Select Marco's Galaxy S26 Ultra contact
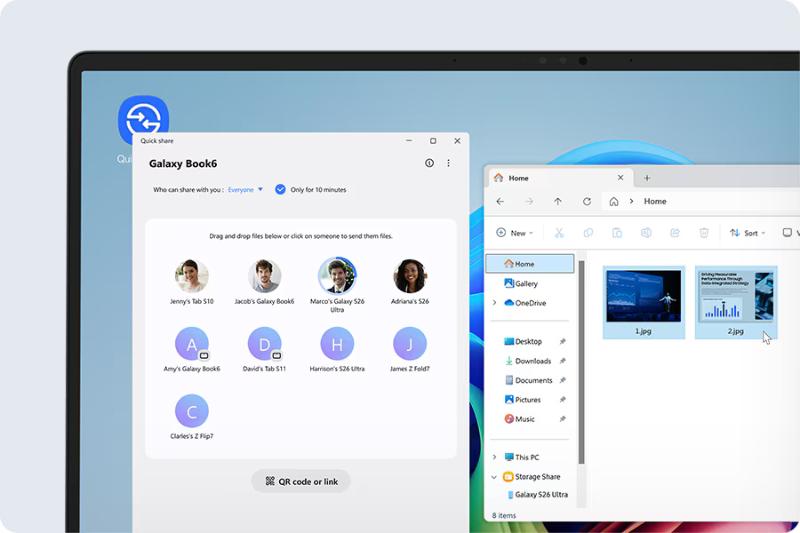Screen dimensions: 800x533 point(337,285)
